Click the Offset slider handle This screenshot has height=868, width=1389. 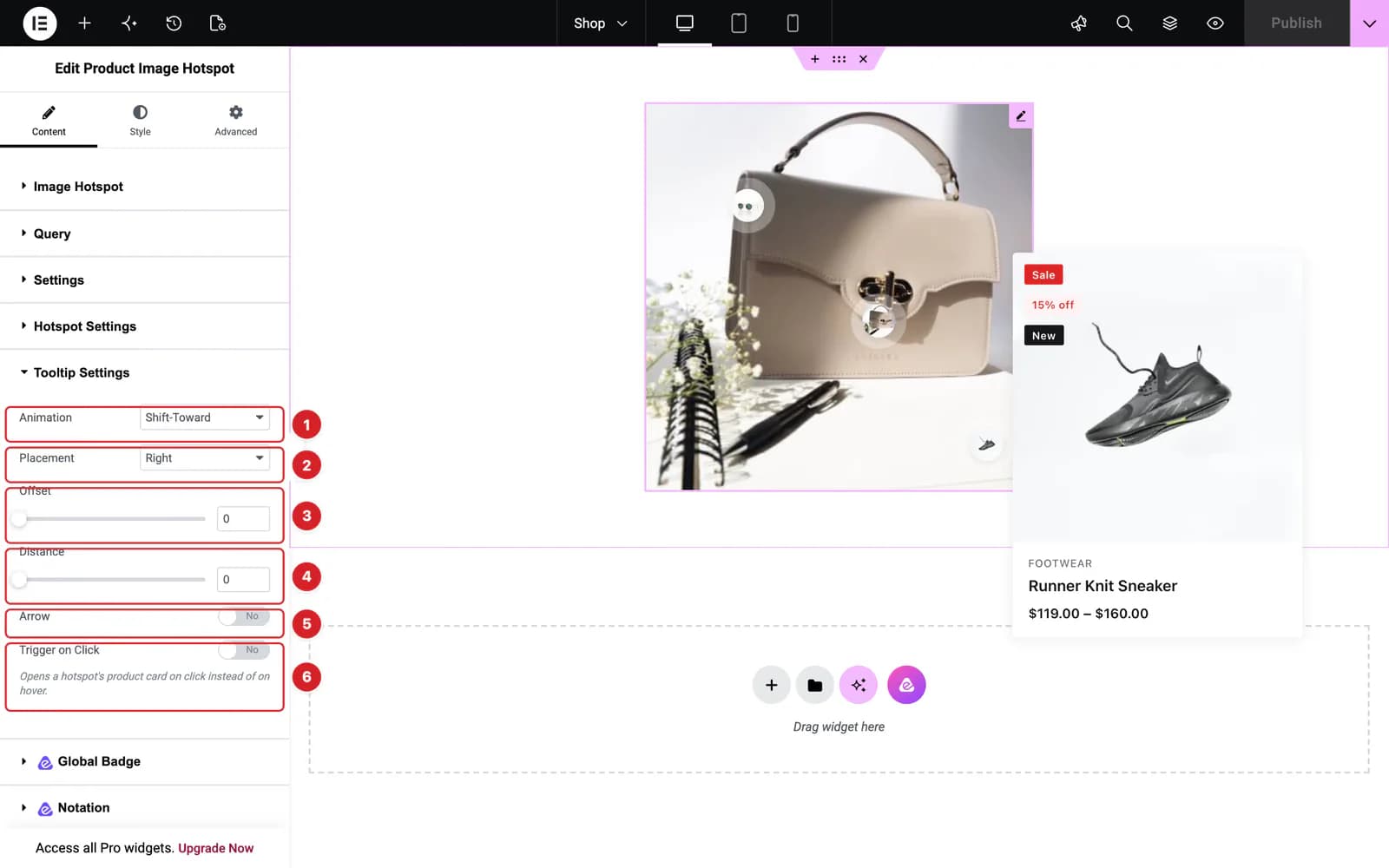click(x=19, y=519)
